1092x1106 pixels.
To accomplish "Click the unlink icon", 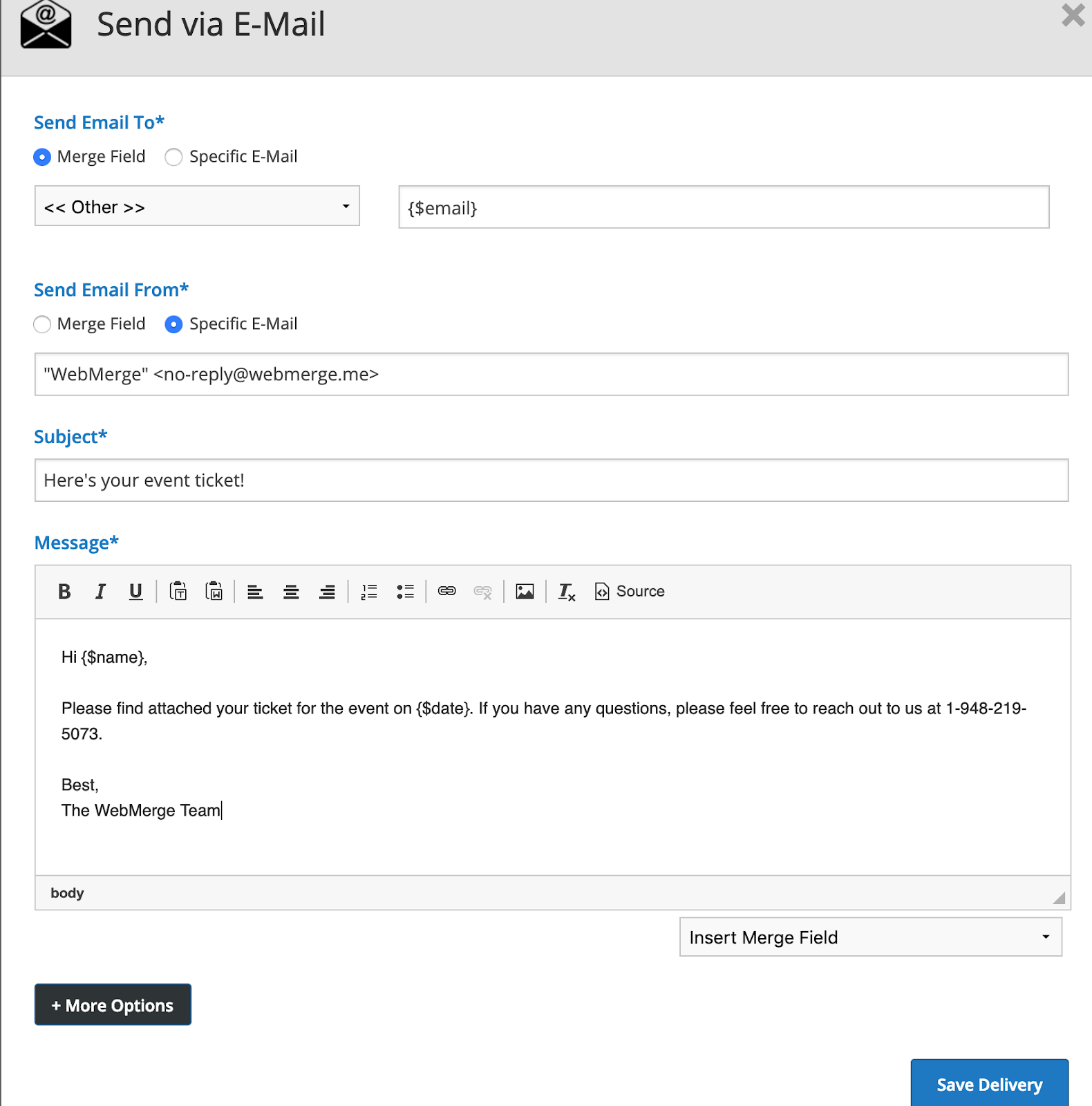I will point(482,592).
